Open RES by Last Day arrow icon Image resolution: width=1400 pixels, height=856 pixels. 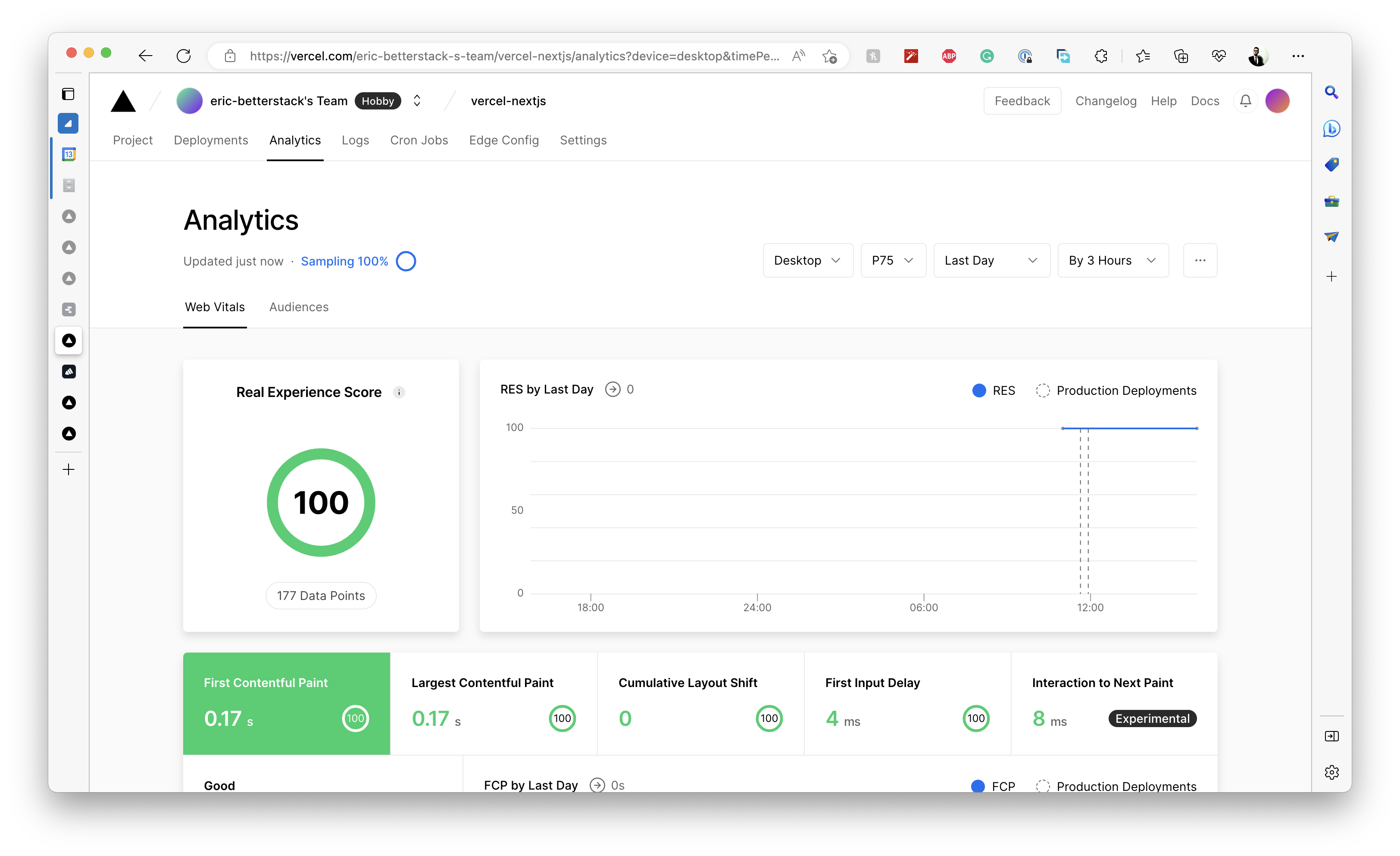[612, 389]
